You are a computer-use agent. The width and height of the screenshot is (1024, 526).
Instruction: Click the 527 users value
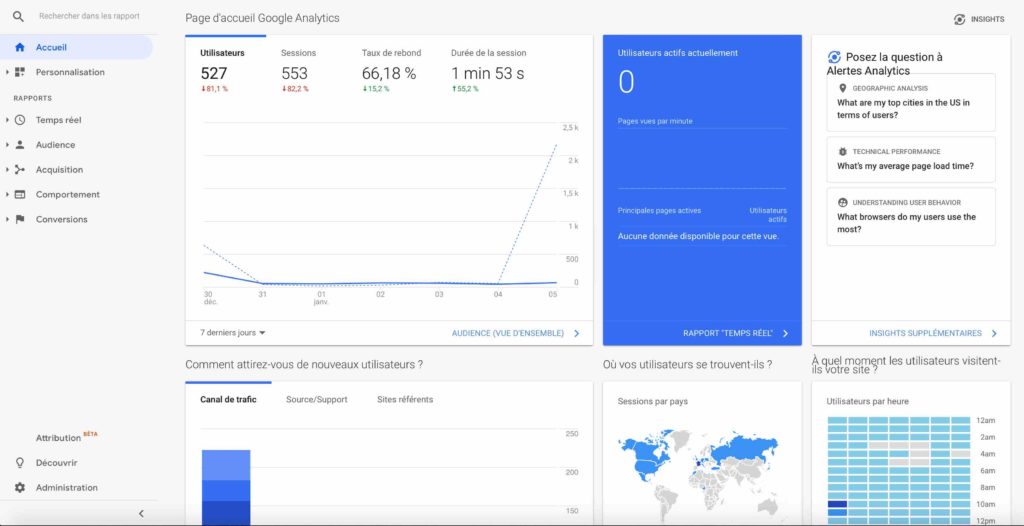(x=214, y=74)
